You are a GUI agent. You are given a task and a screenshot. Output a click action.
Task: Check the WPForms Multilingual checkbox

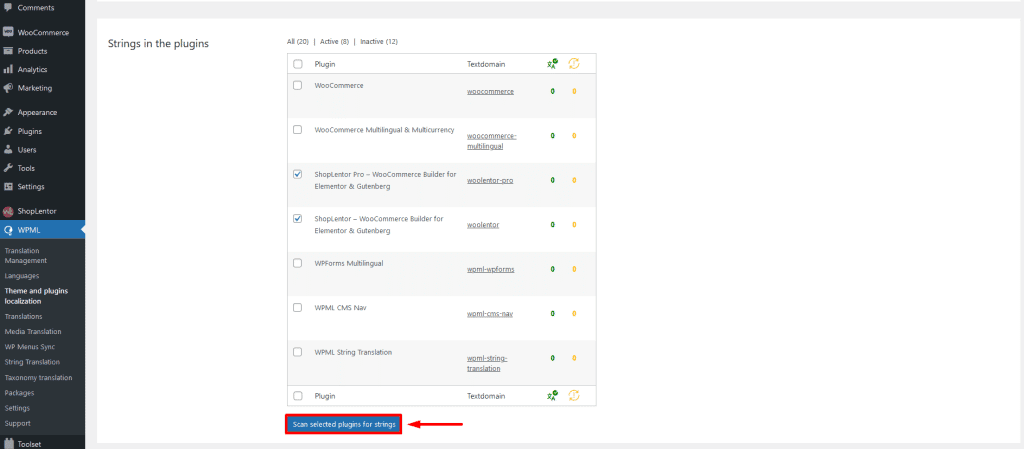(298, 263)
